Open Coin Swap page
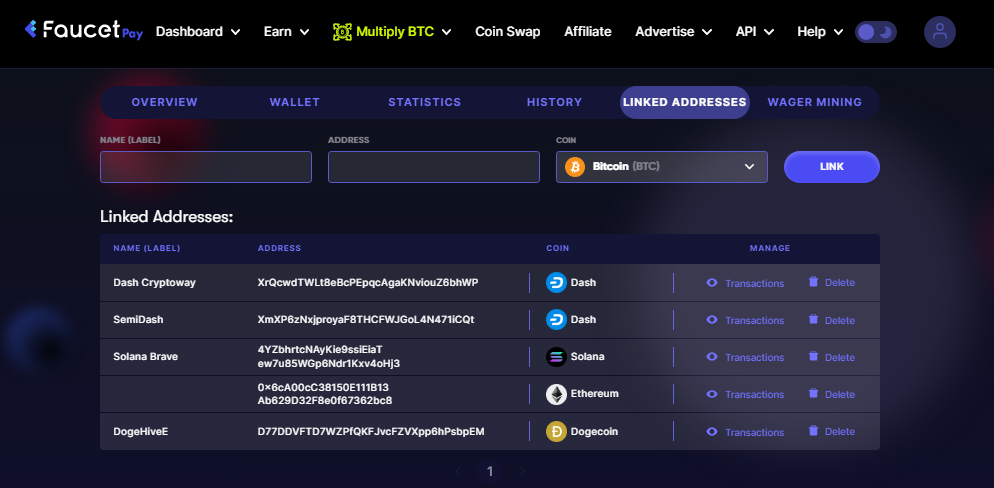Image resolution: width=994 pixels, height=488 pixels. point(508,32)
